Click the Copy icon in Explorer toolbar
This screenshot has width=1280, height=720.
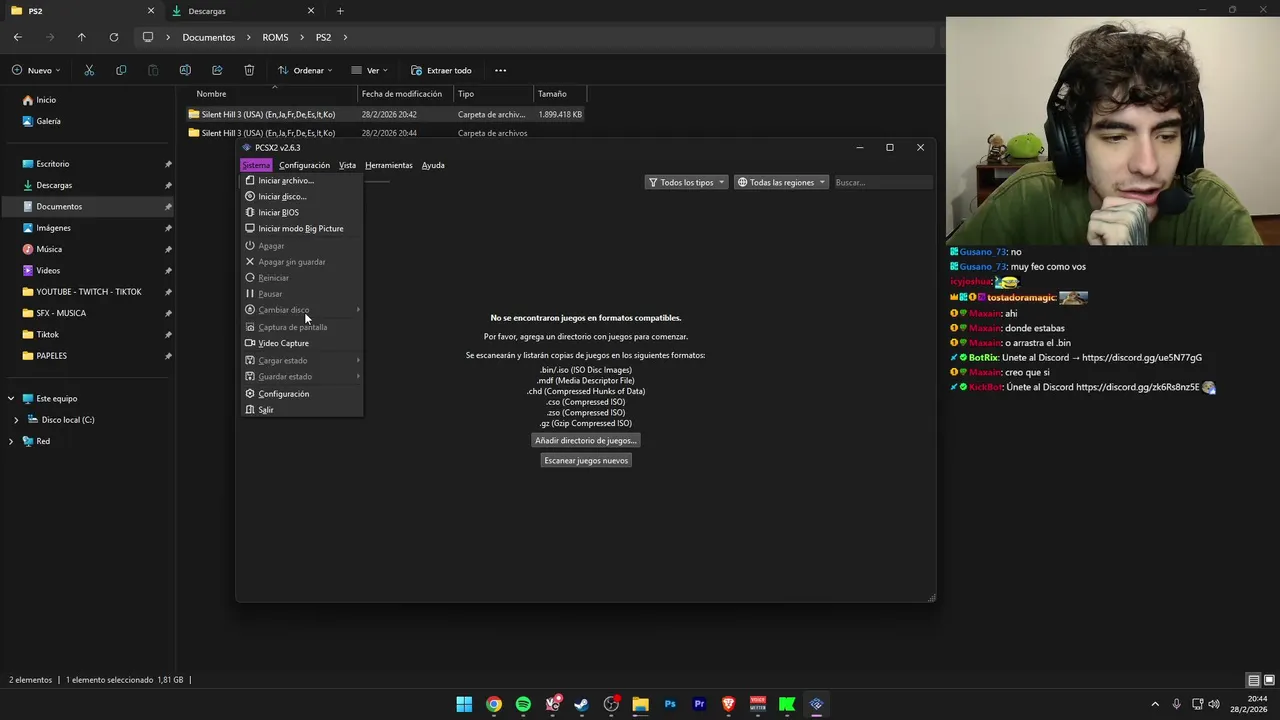pos(121,70)
